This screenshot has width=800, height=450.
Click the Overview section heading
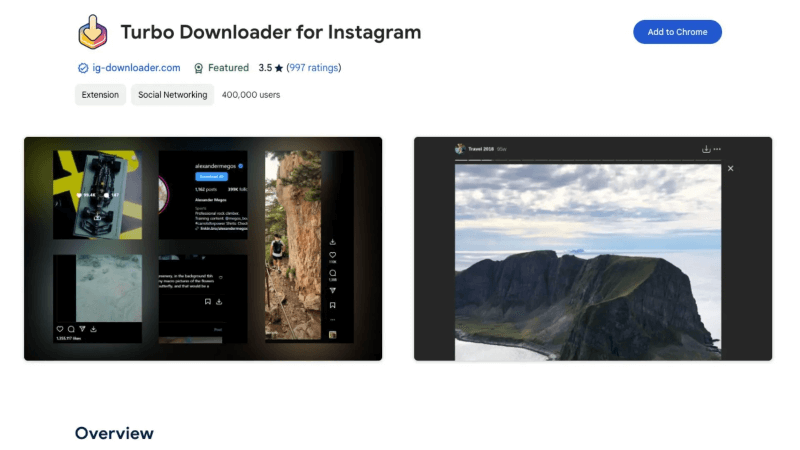(114, 433)
